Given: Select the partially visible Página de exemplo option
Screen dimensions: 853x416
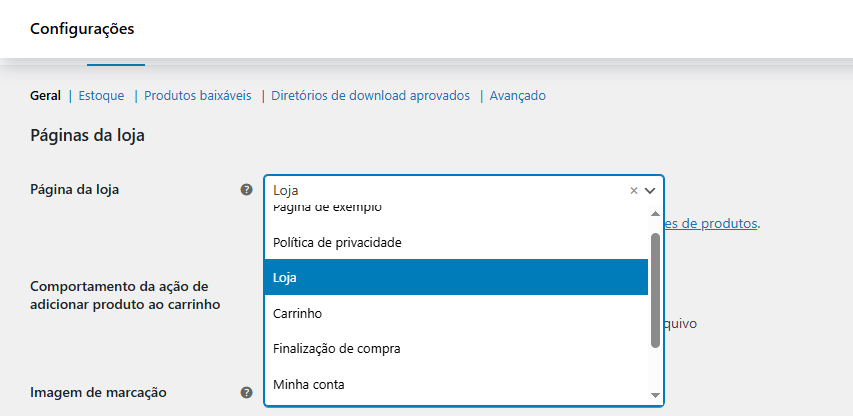Looking at the screenshot, I should (327, 208).
